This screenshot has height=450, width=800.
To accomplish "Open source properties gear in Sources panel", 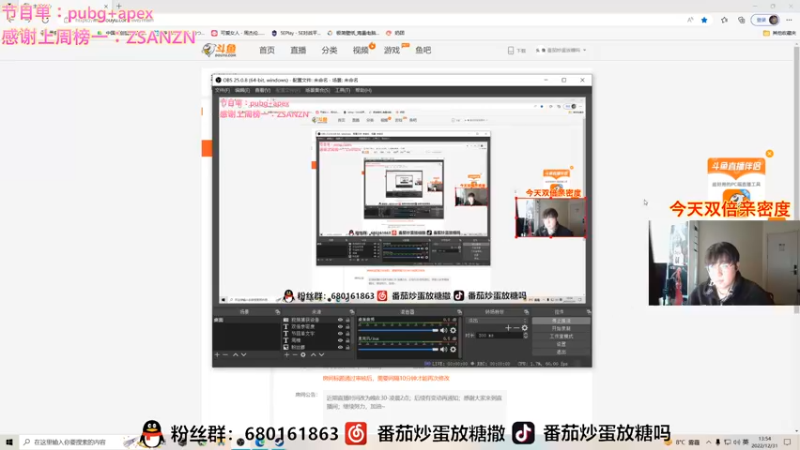I will [x=303, y=355].
